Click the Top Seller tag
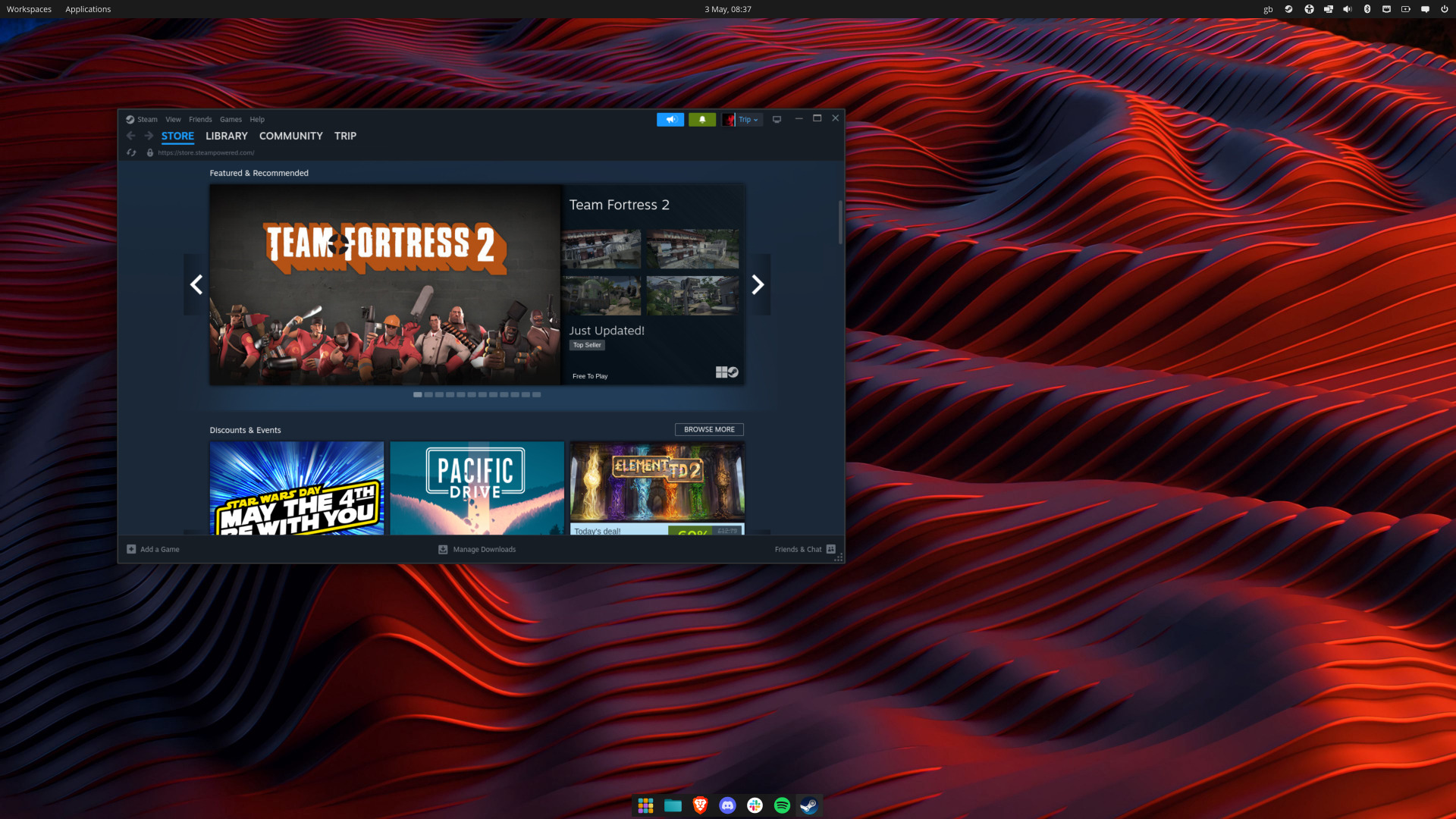This screenshot has width=1456, height=819. click(587, 345)
